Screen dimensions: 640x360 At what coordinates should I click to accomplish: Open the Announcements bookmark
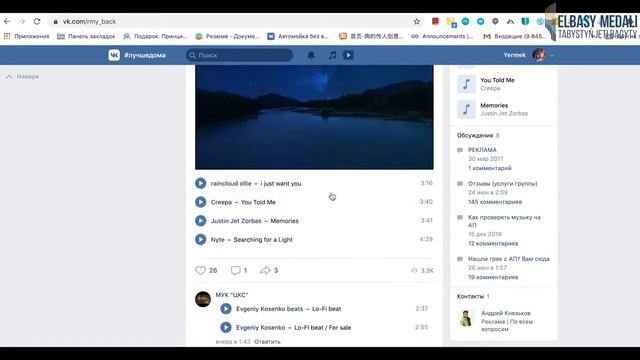442,36
